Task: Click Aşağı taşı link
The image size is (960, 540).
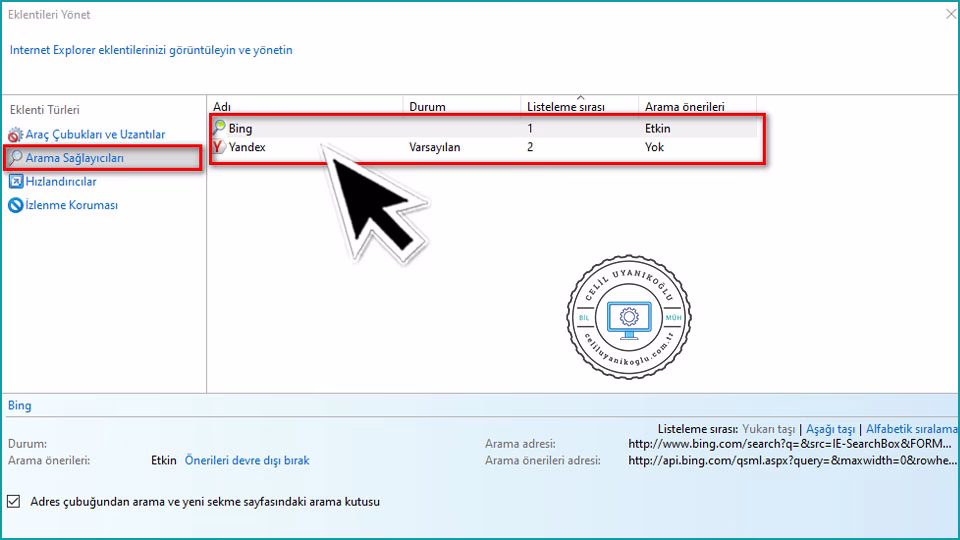Action: coord(830,428)
